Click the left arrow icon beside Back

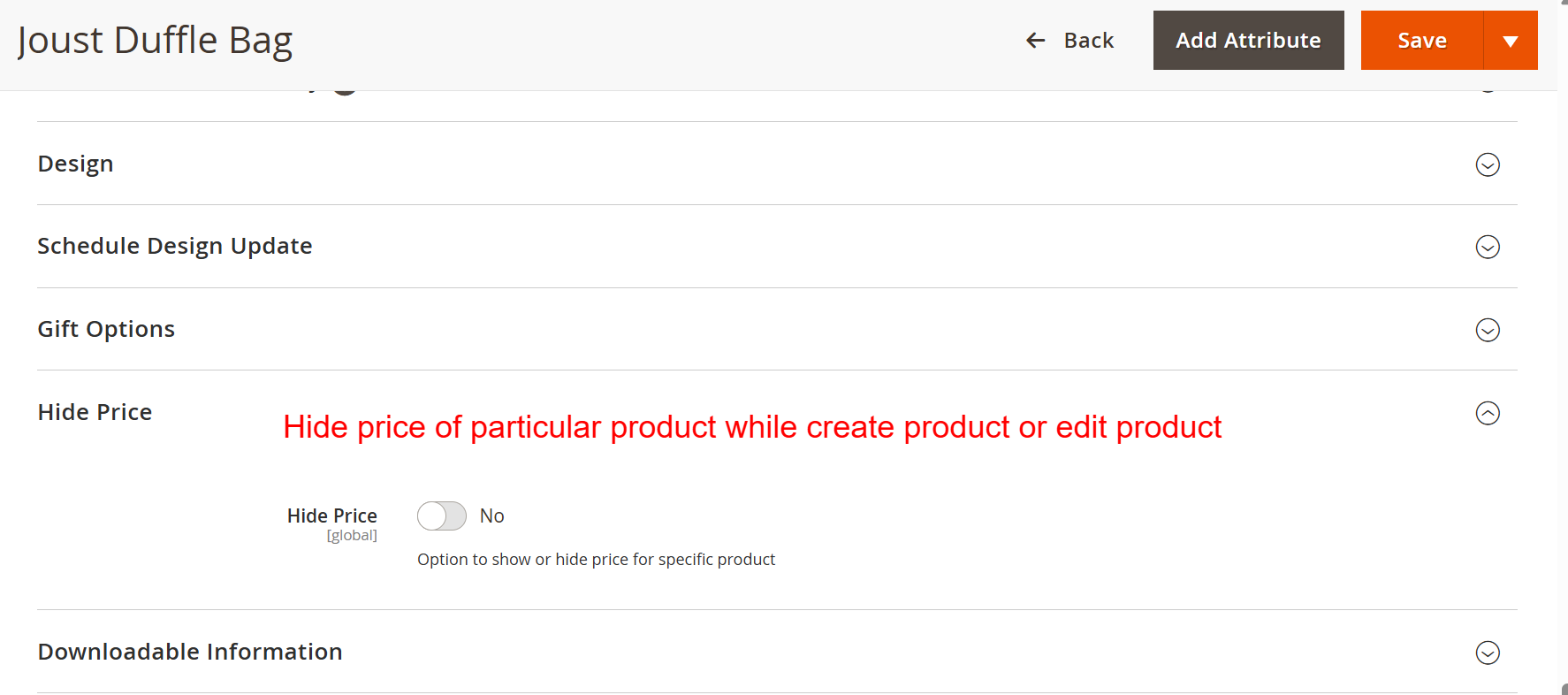[1035, 41]
